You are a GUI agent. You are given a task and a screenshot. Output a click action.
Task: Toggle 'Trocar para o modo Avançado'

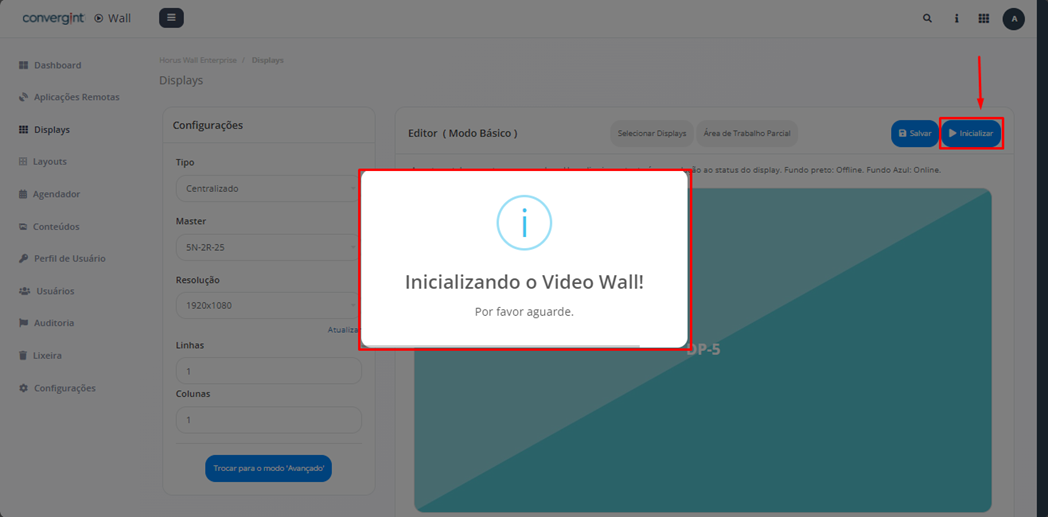268,468
